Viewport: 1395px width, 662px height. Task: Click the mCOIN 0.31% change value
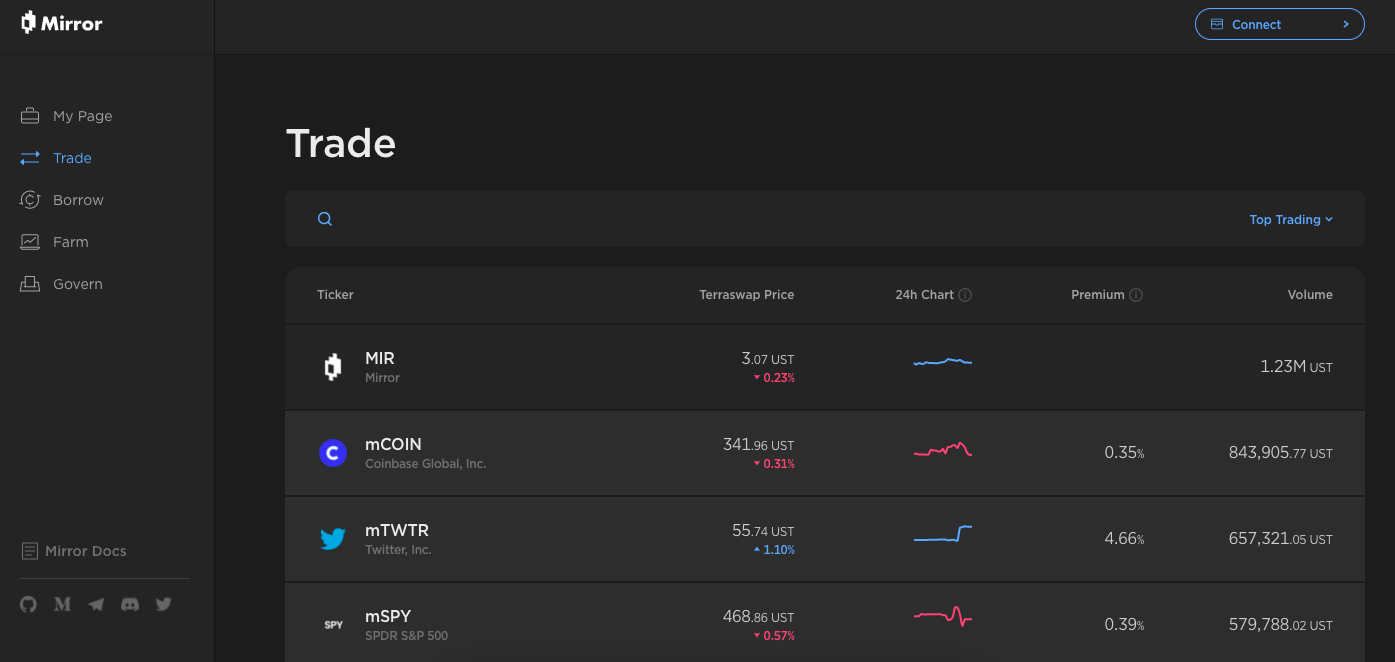[775, 464]
